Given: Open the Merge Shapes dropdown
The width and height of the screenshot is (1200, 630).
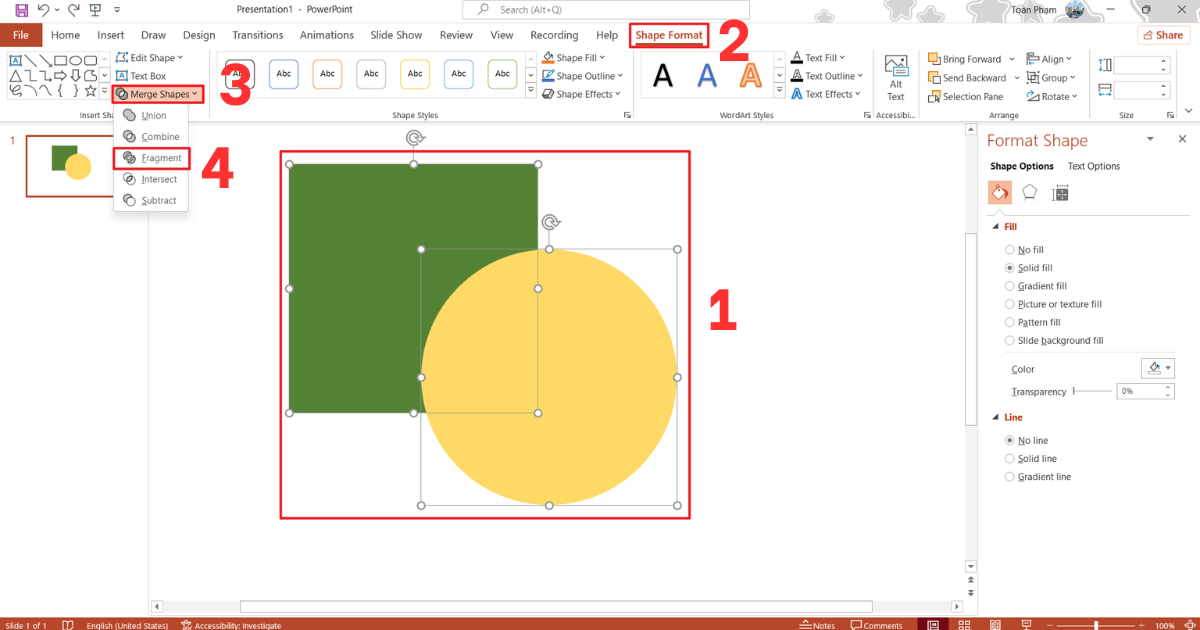Looking at the screenshot, I should point(157,94).
